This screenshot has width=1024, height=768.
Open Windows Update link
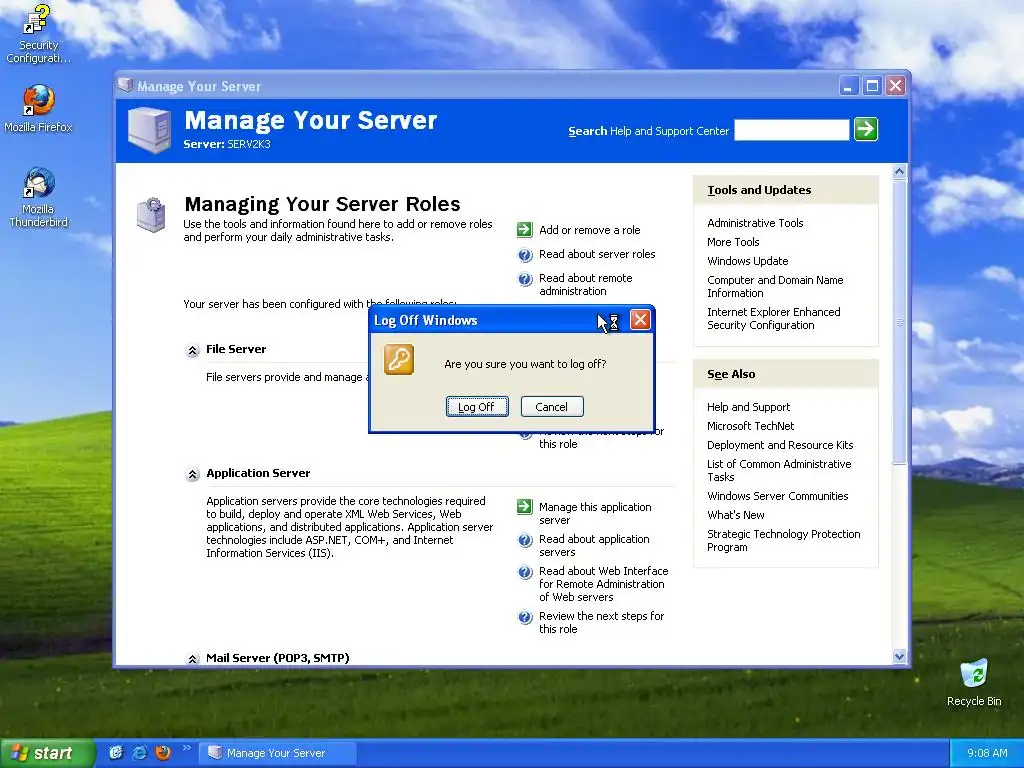click(x=747, y=261)
